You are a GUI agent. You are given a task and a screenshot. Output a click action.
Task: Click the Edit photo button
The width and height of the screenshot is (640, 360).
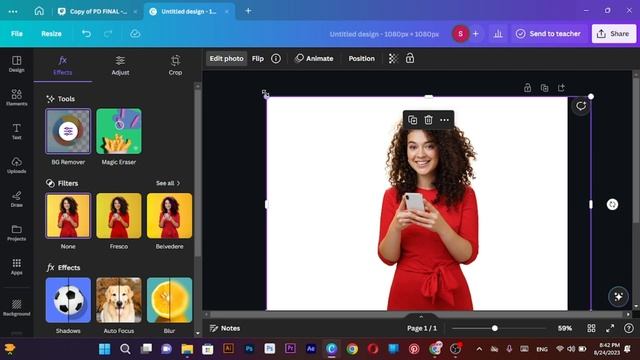(227, 59)
